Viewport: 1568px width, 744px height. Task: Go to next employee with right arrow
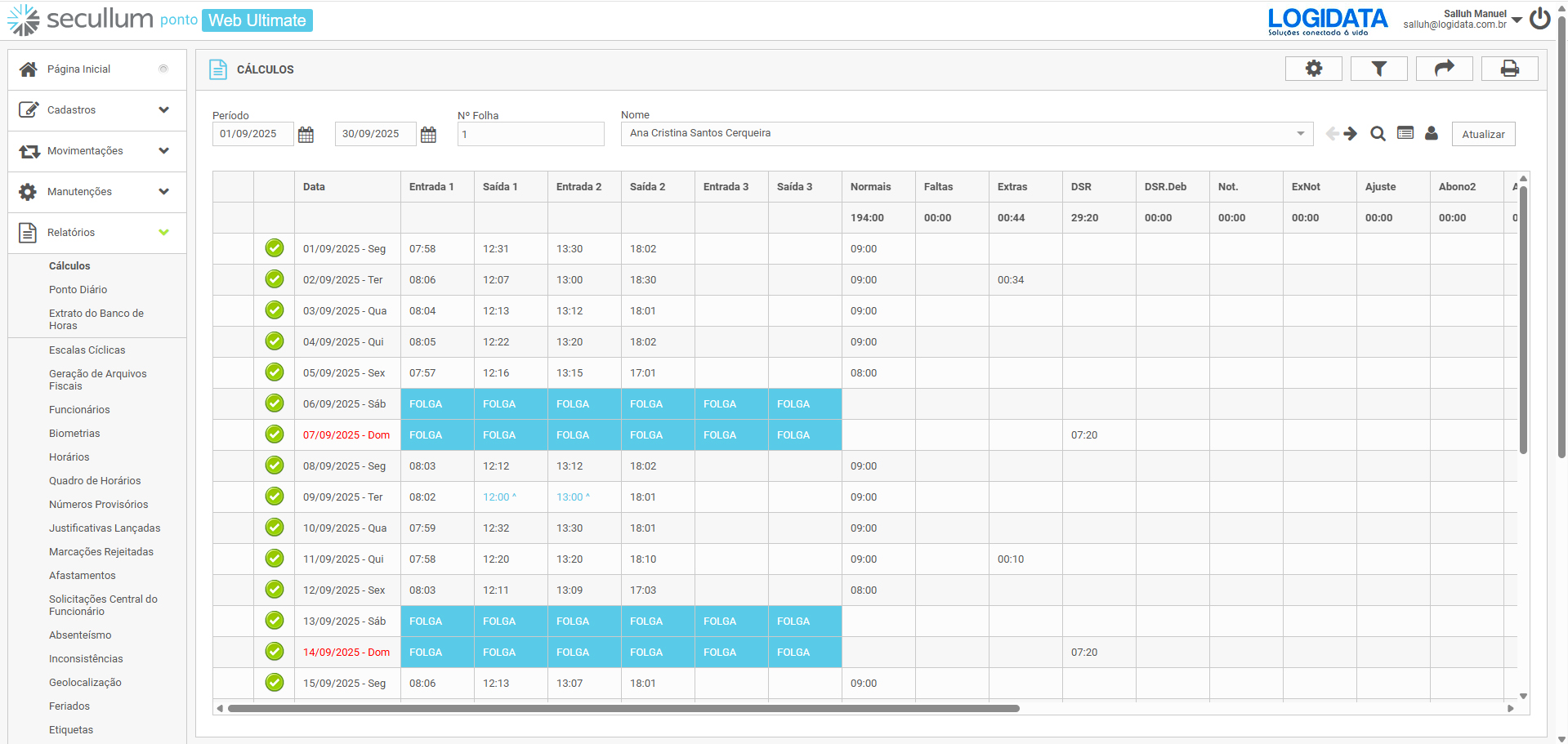1351,134
